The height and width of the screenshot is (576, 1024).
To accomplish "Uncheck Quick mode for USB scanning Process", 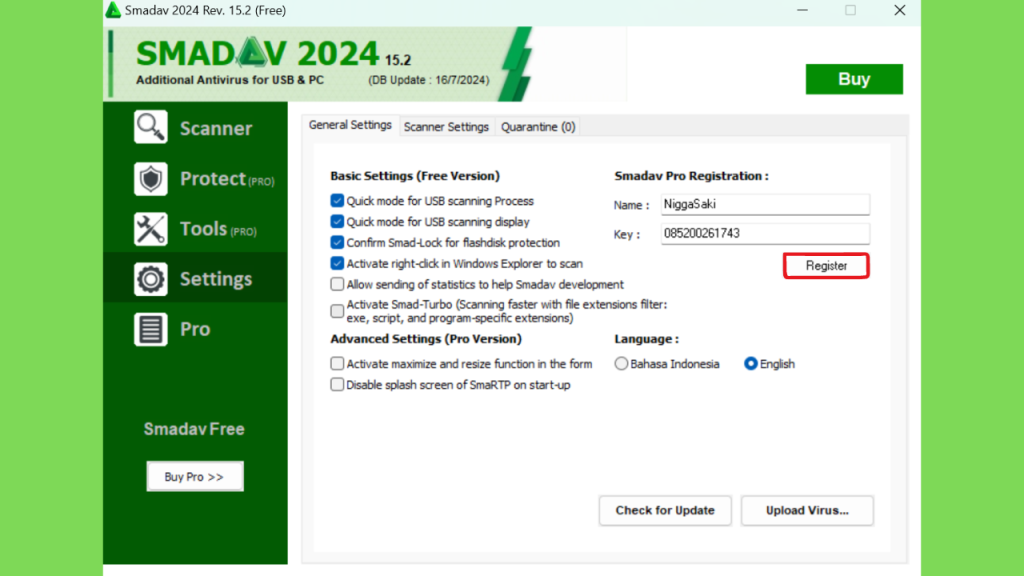I will coord(337,200).
